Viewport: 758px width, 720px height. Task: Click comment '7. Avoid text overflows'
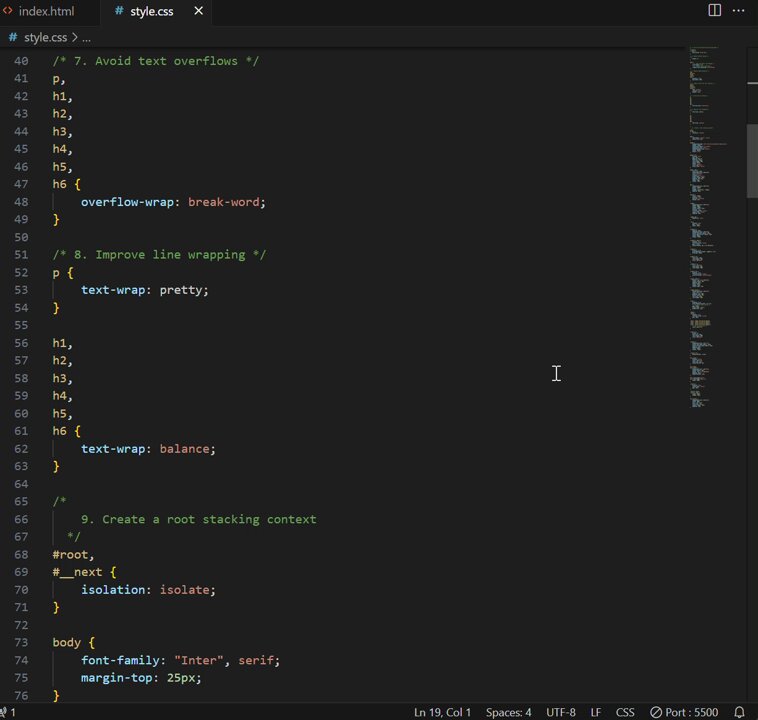(x=156, y=61)
